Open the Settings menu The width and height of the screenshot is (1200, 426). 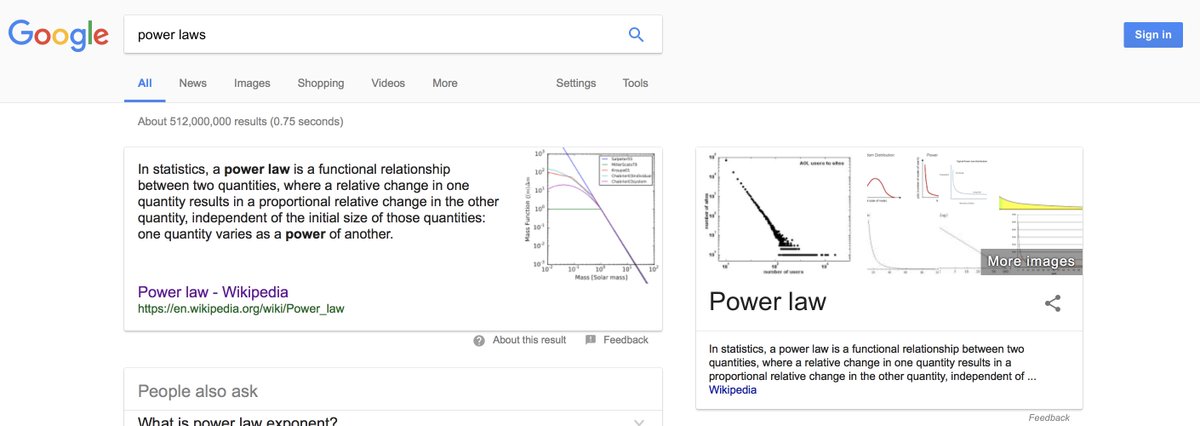[576, 83]
